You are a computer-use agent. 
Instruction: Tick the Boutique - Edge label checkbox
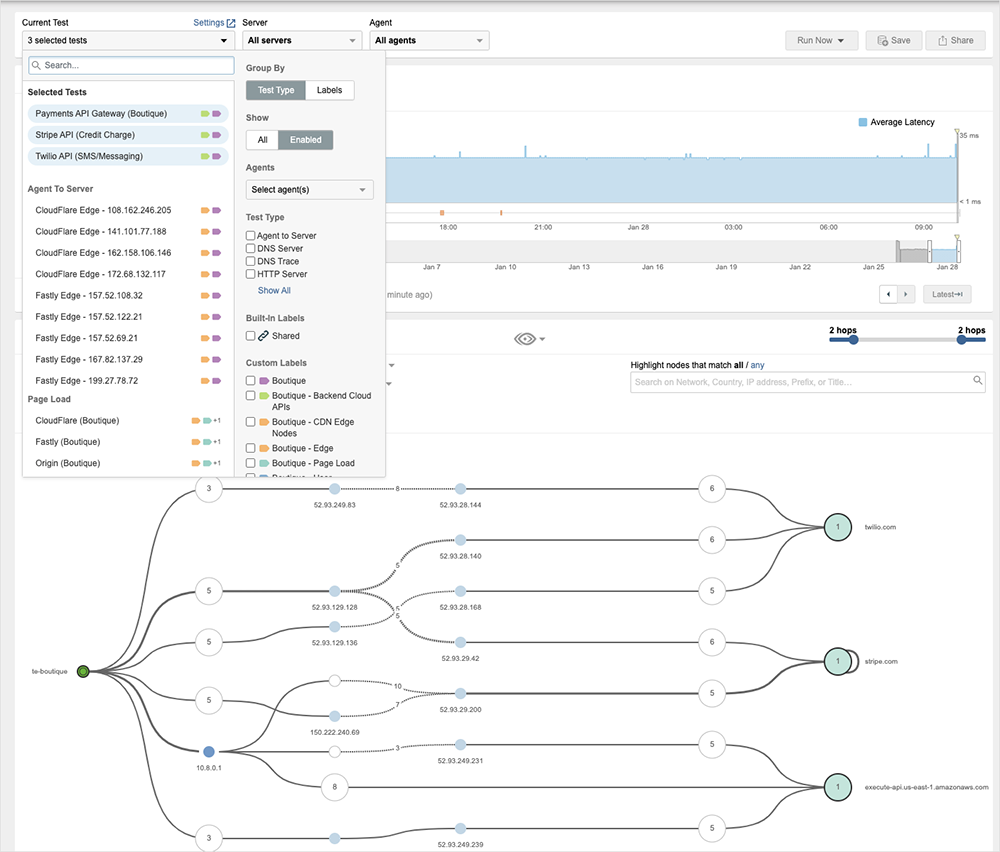[x=251, y=449]
